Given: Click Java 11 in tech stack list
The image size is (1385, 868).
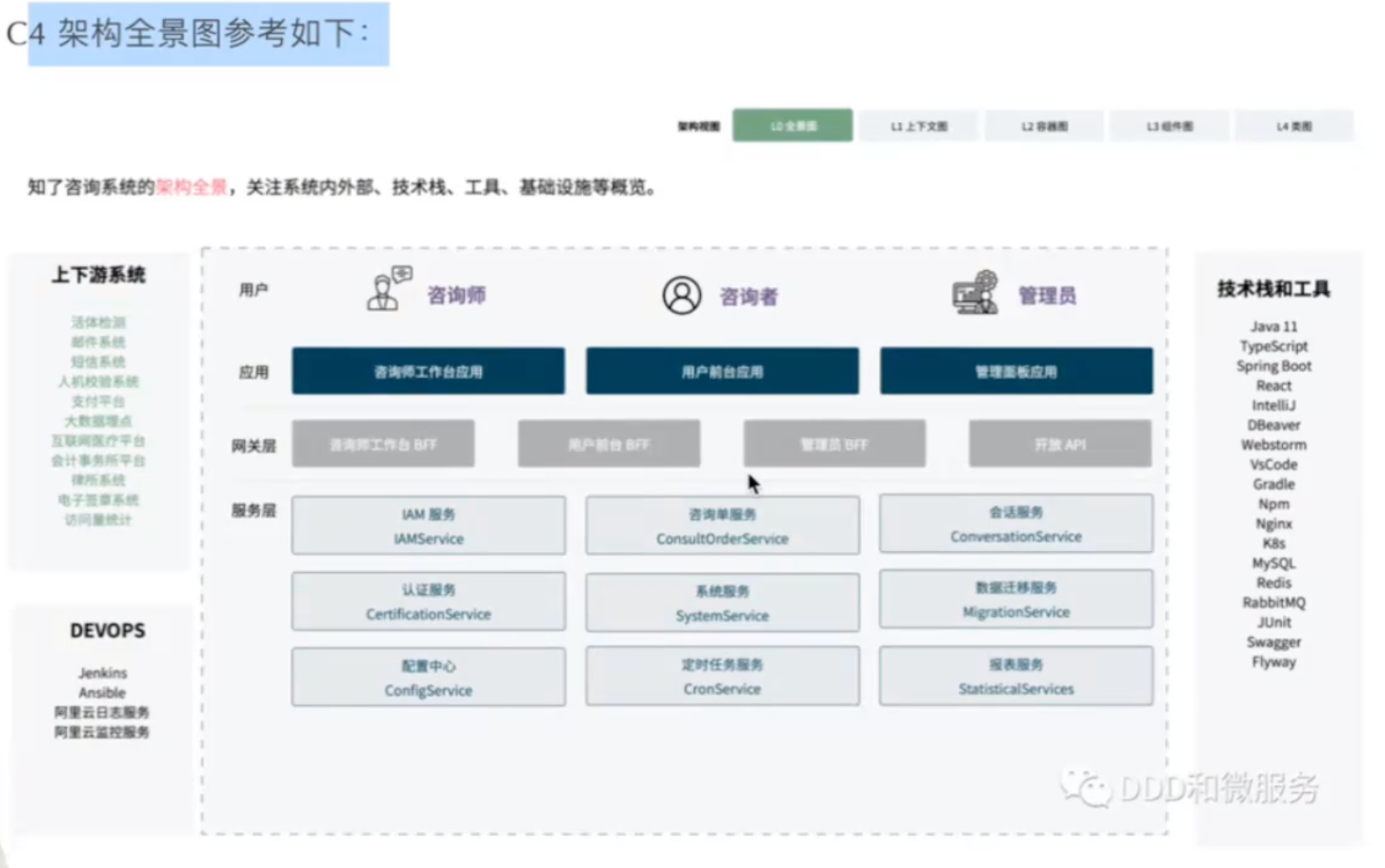Looking at the screenshot, I should point(1274,326).
